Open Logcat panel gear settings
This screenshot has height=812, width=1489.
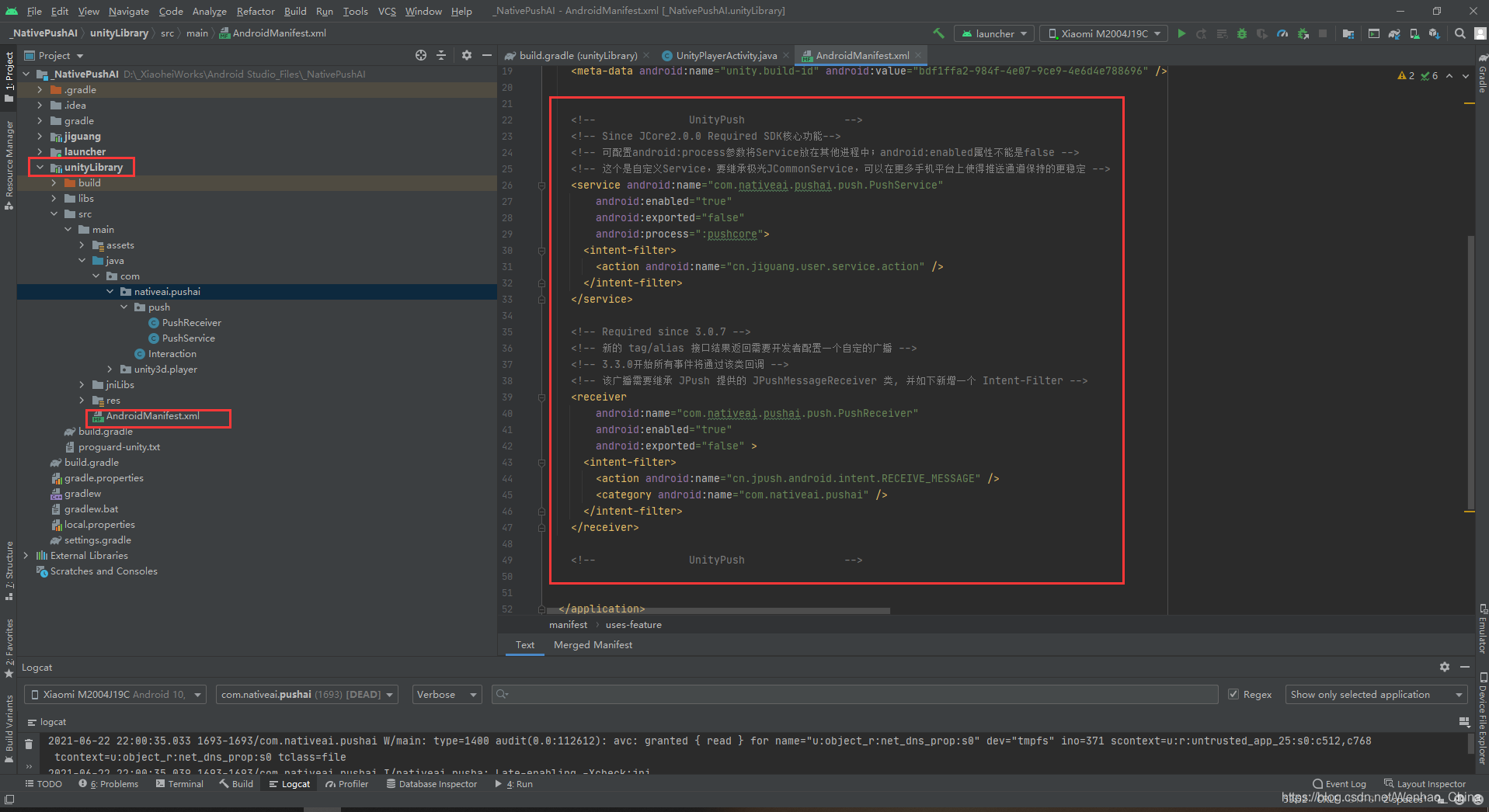(1445, 667)
